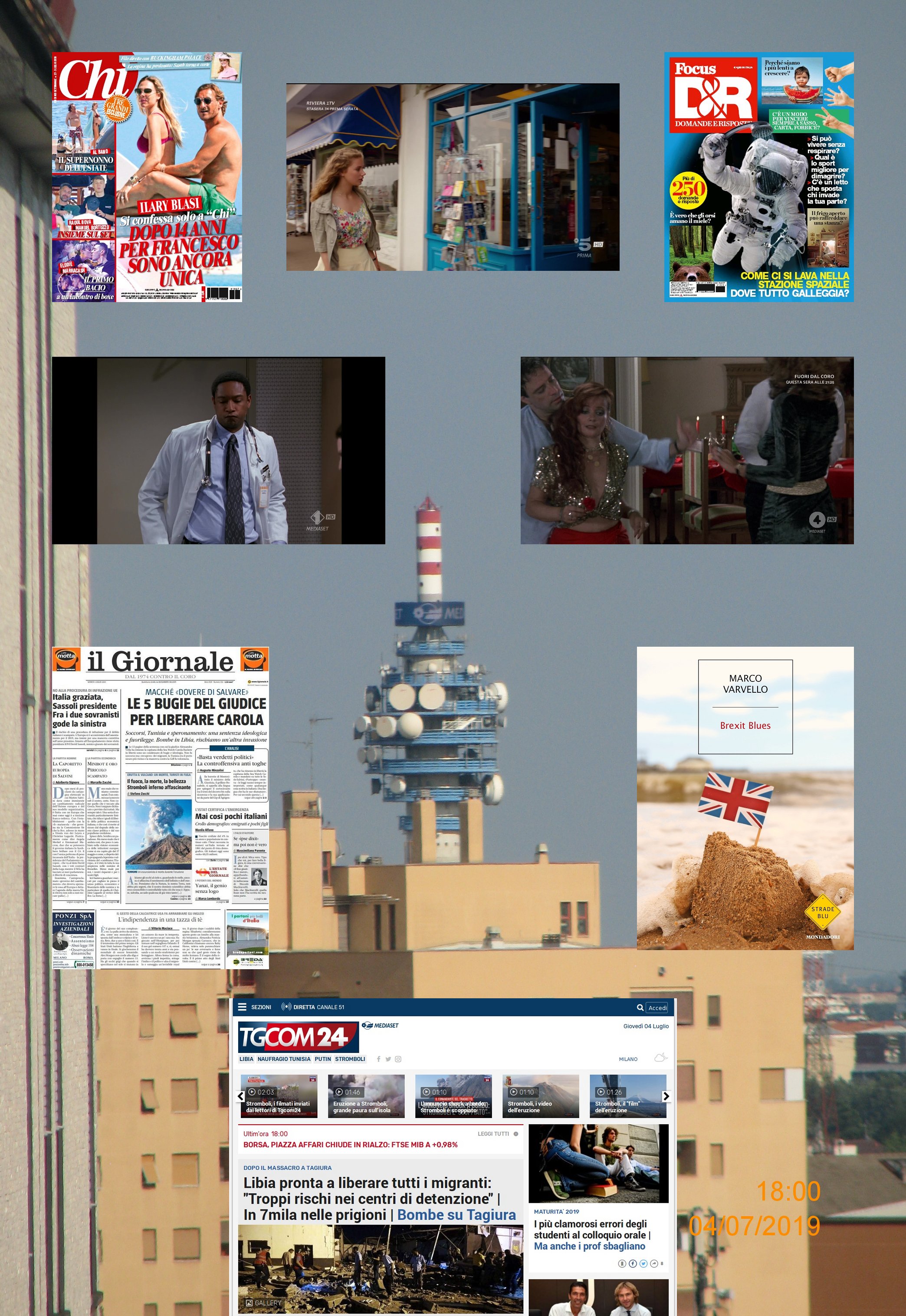This screenshot has height=1316, width=906.
Task: Share Maturità article on Facebook
Action: (x=632, y=1263)
